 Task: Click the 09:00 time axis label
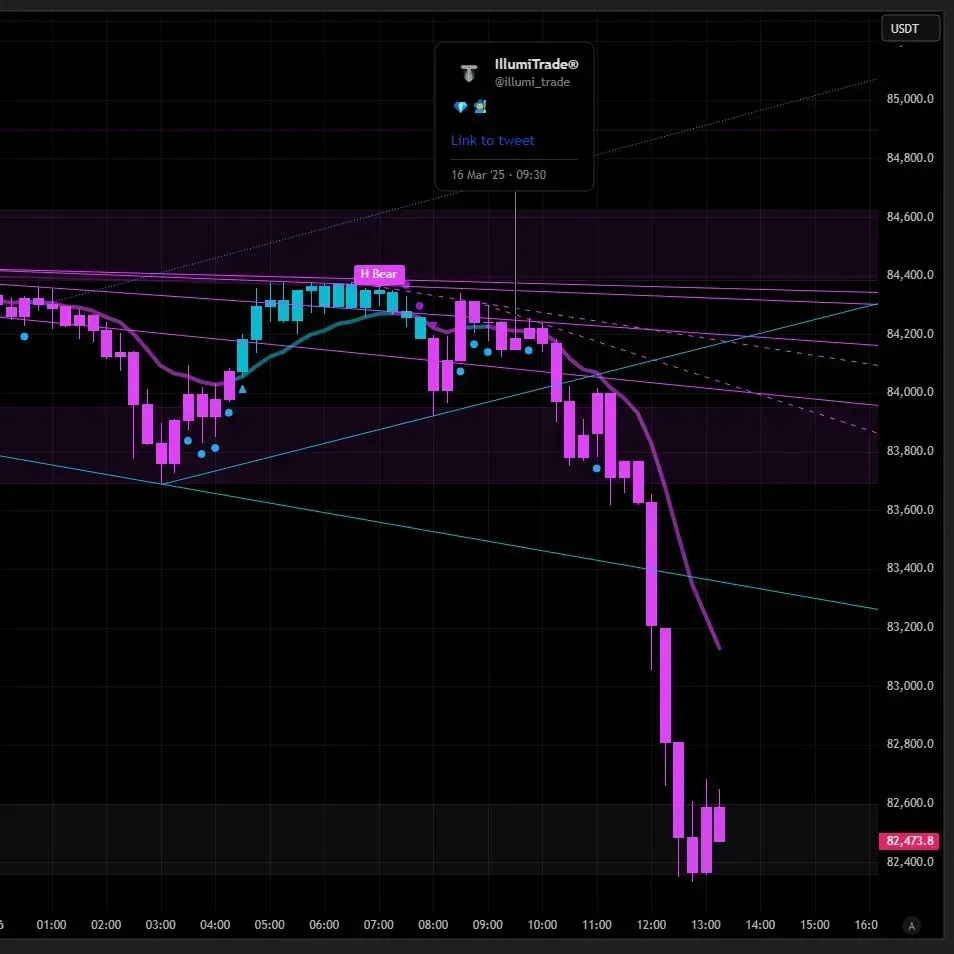click(488, 925)
